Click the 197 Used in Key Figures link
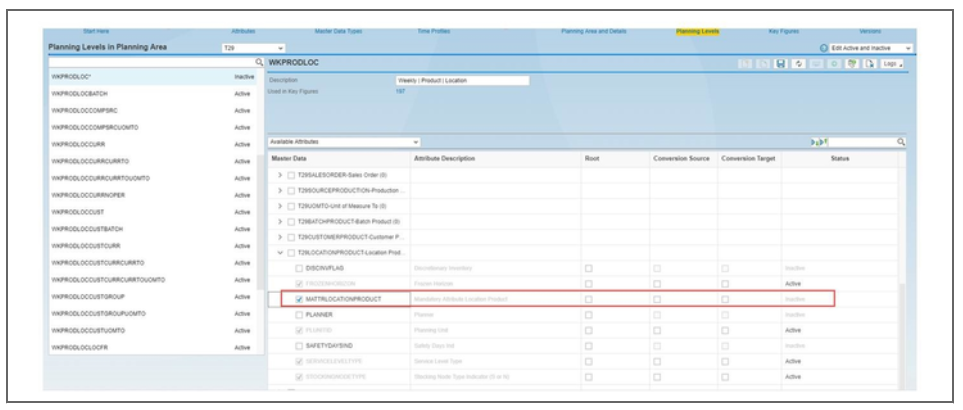Viewport: 963px width, 410px height. point(400,91)
